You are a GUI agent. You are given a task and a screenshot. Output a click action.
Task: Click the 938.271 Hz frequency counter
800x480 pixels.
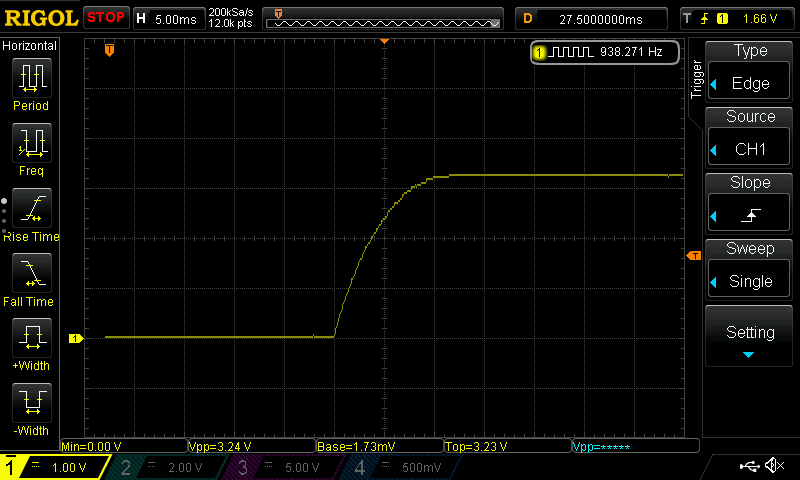(606, 52)
